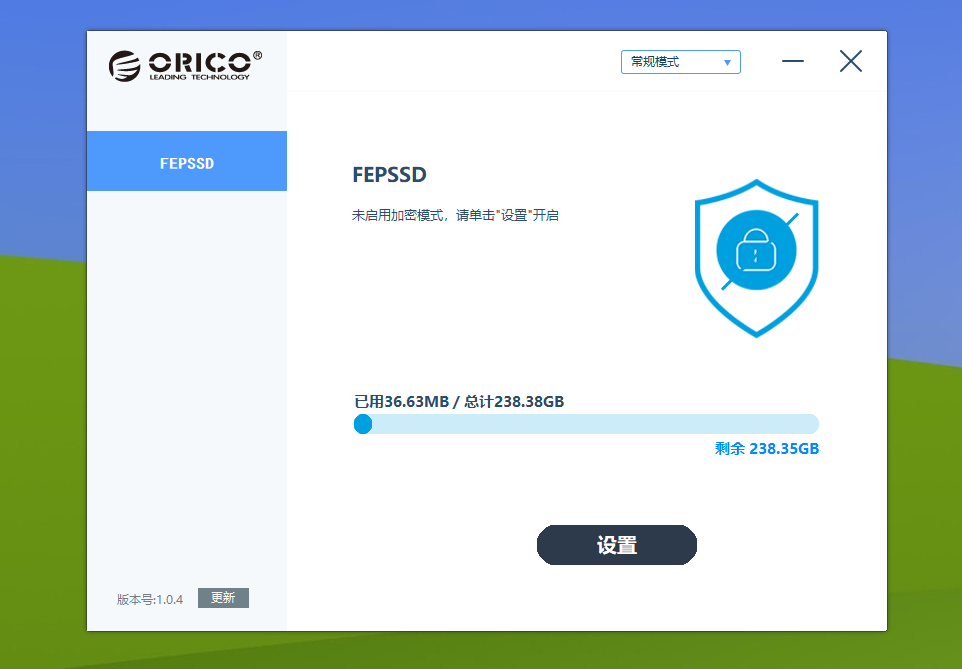Click the registered trademark symbol beside ORICO
The height and width of the screenshot is (669, 962).
pos(258,56)
